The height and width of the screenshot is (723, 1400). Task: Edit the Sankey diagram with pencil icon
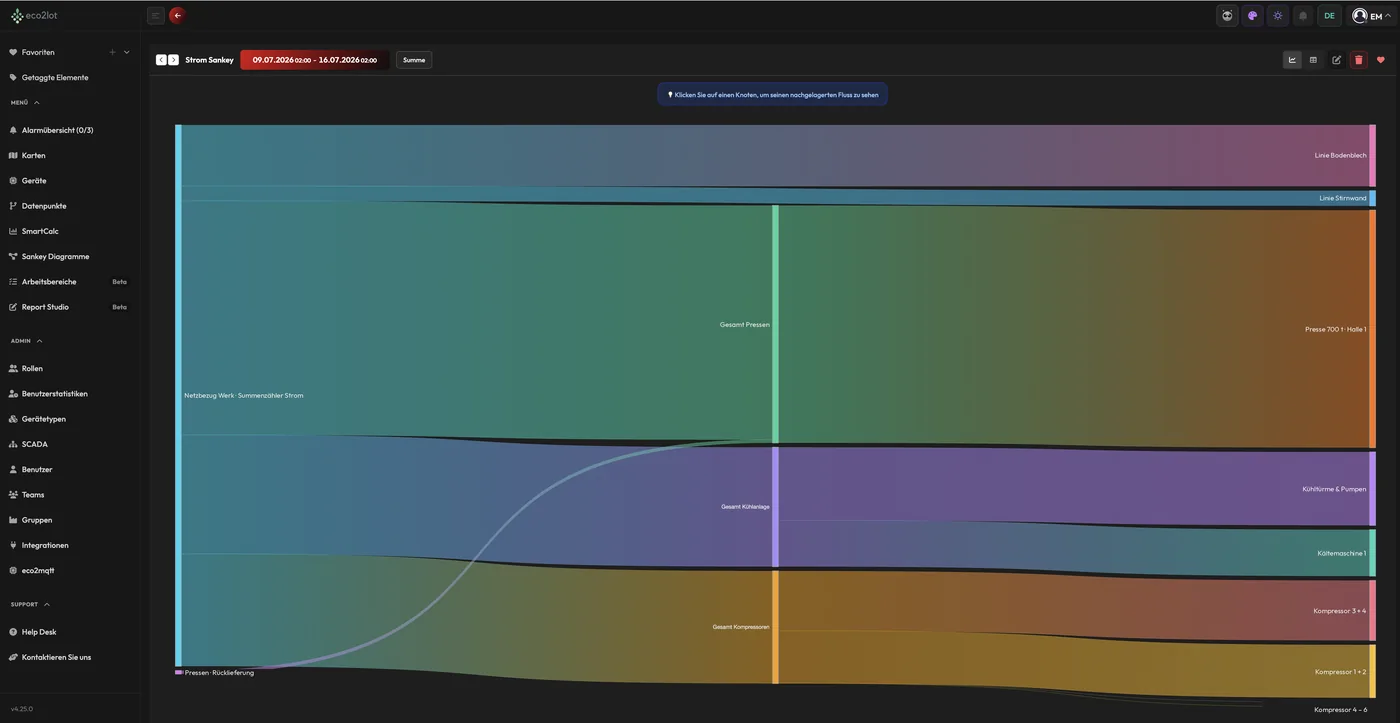click(x=1336, y=60)
